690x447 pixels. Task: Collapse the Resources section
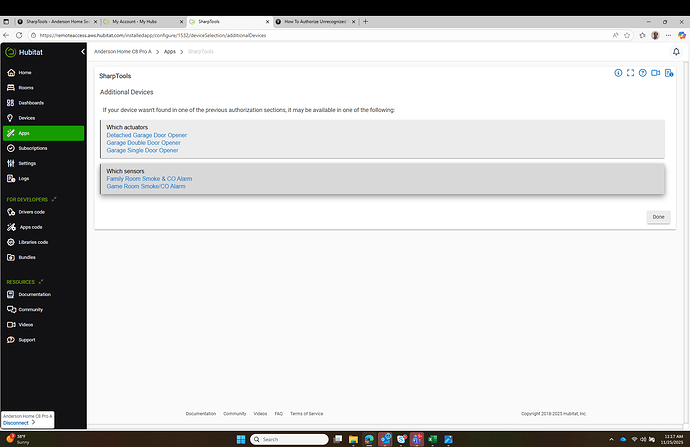tap(40, 282)
